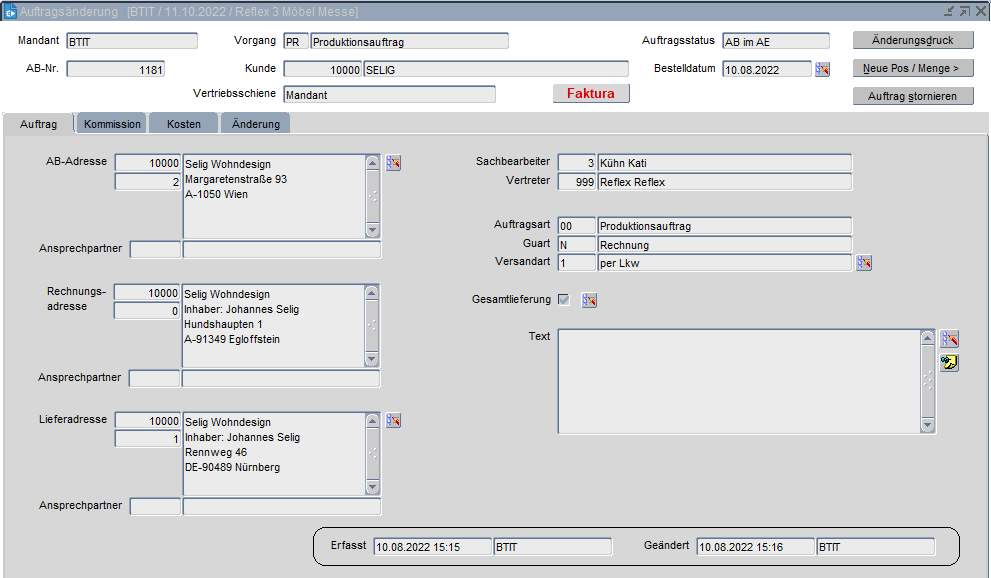Click the edit icon beside the Text box
This screenshot has width=991, height=578.
pos(949,339)
